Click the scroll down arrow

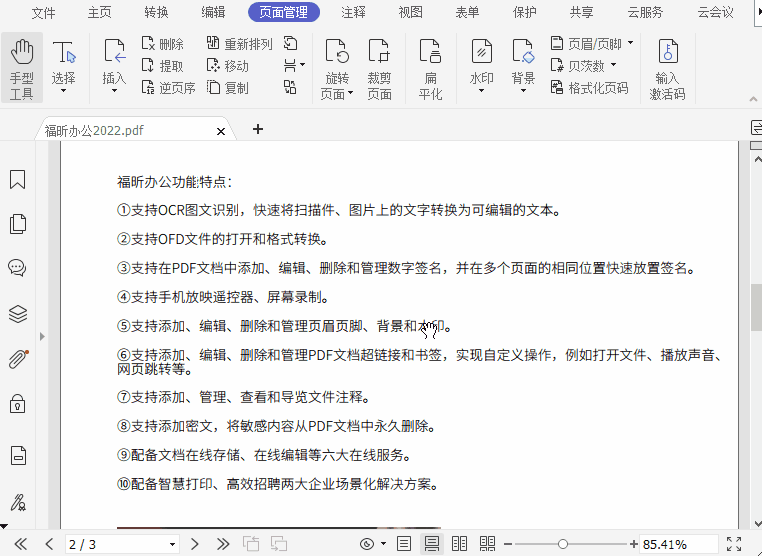click(758, 524)
